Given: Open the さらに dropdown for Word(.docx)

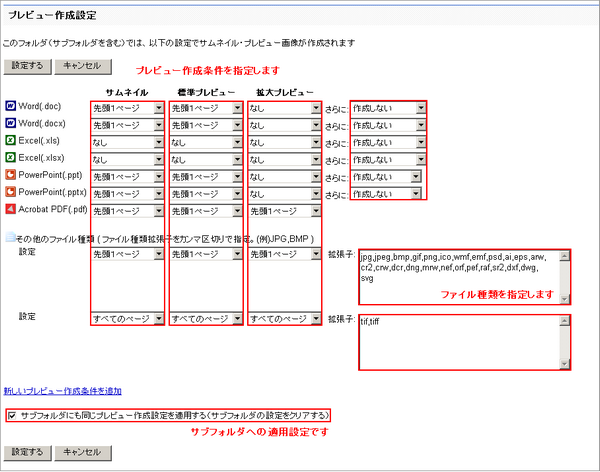Looking at the screenshot, I should (388, 125).
